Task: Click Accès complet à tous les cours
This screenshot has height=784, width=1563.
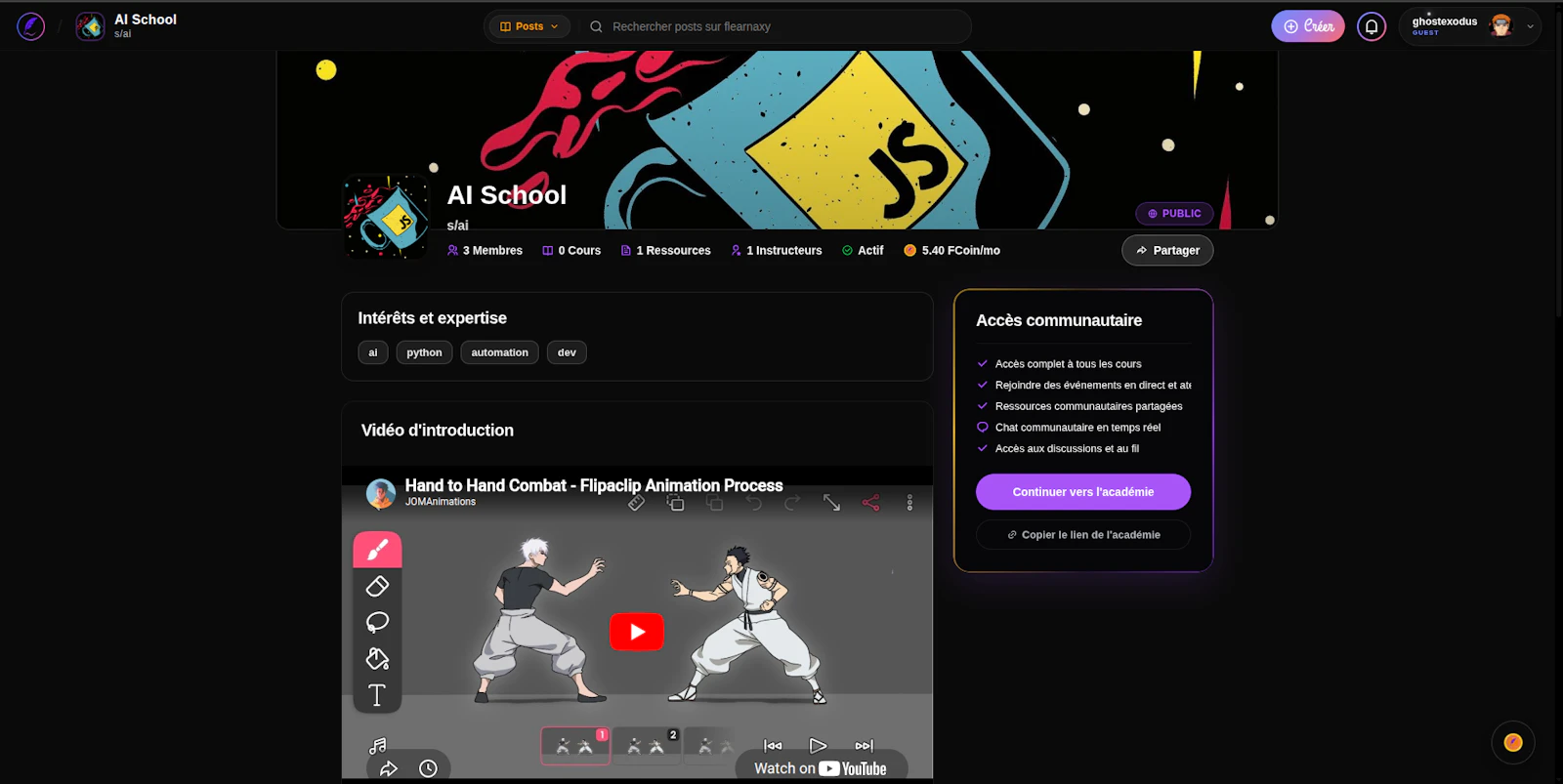Action: pos(1068,363)
